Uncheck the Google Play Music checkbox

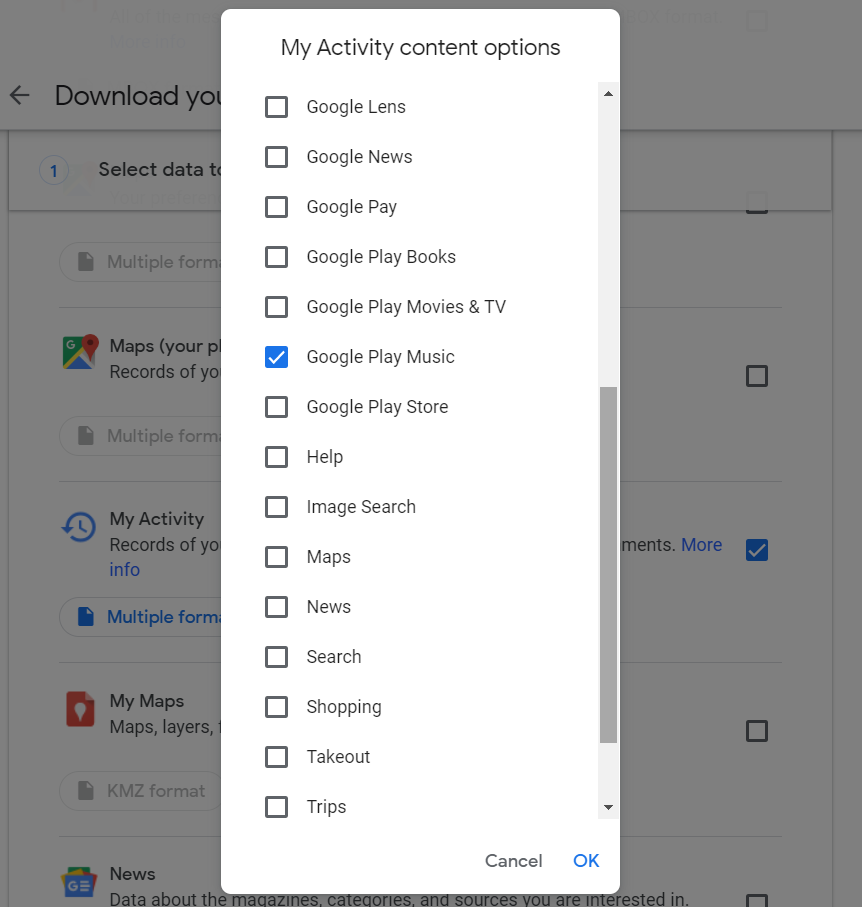tap(276, 357)
